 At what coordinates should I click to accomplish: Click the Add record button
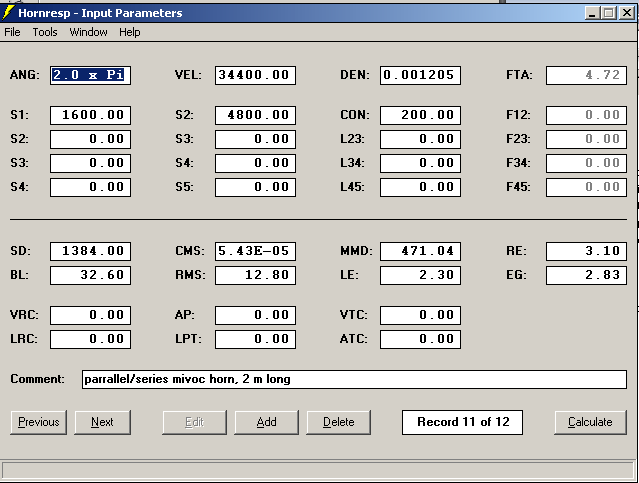pos(267,422)
